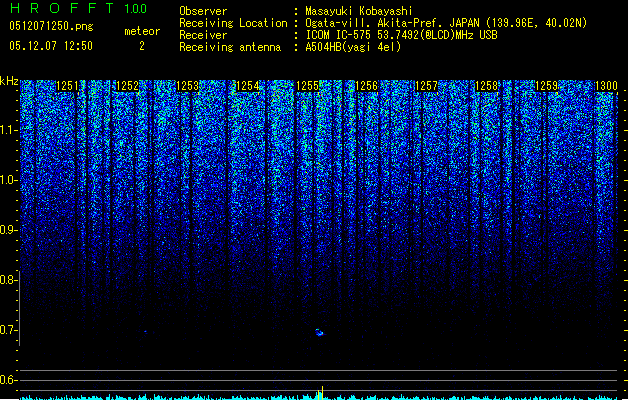
Task: Click the date stamp 05.12.07 12:50
Action: tap(51, 46)
